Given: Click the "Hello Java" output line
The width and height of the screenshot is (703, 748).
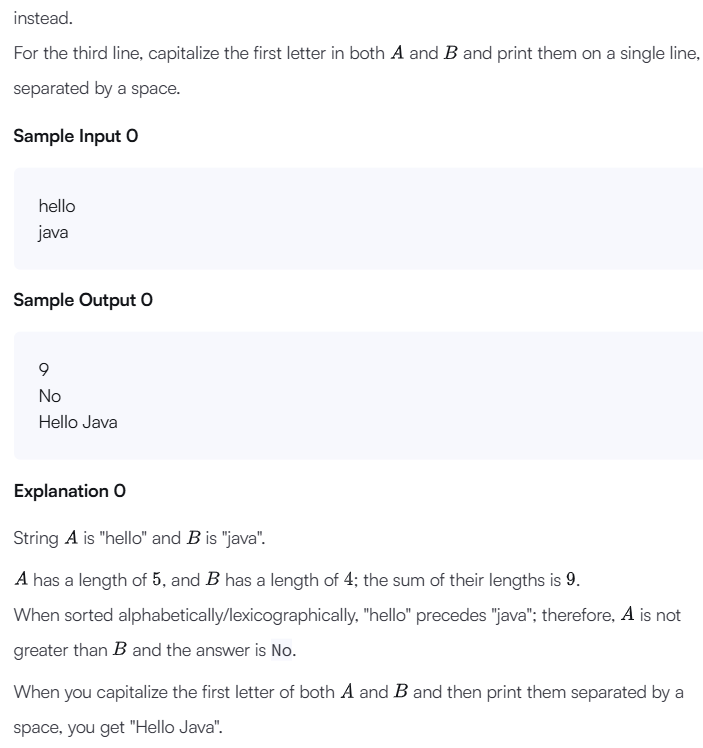Looking at the screenshot, I should (78, 422).
